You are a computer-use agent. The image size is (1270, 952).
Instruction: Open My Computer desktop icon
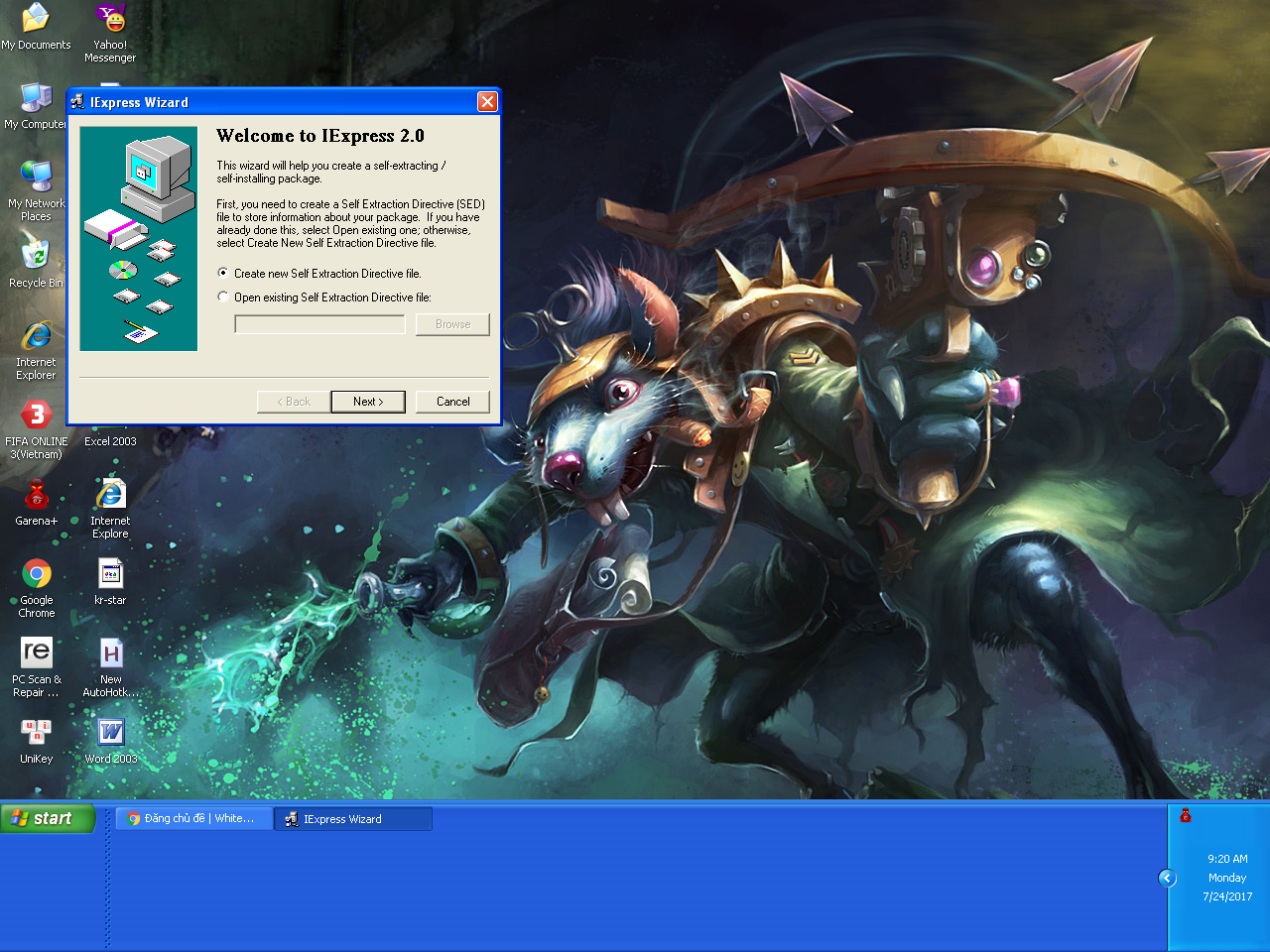(36, 106)
